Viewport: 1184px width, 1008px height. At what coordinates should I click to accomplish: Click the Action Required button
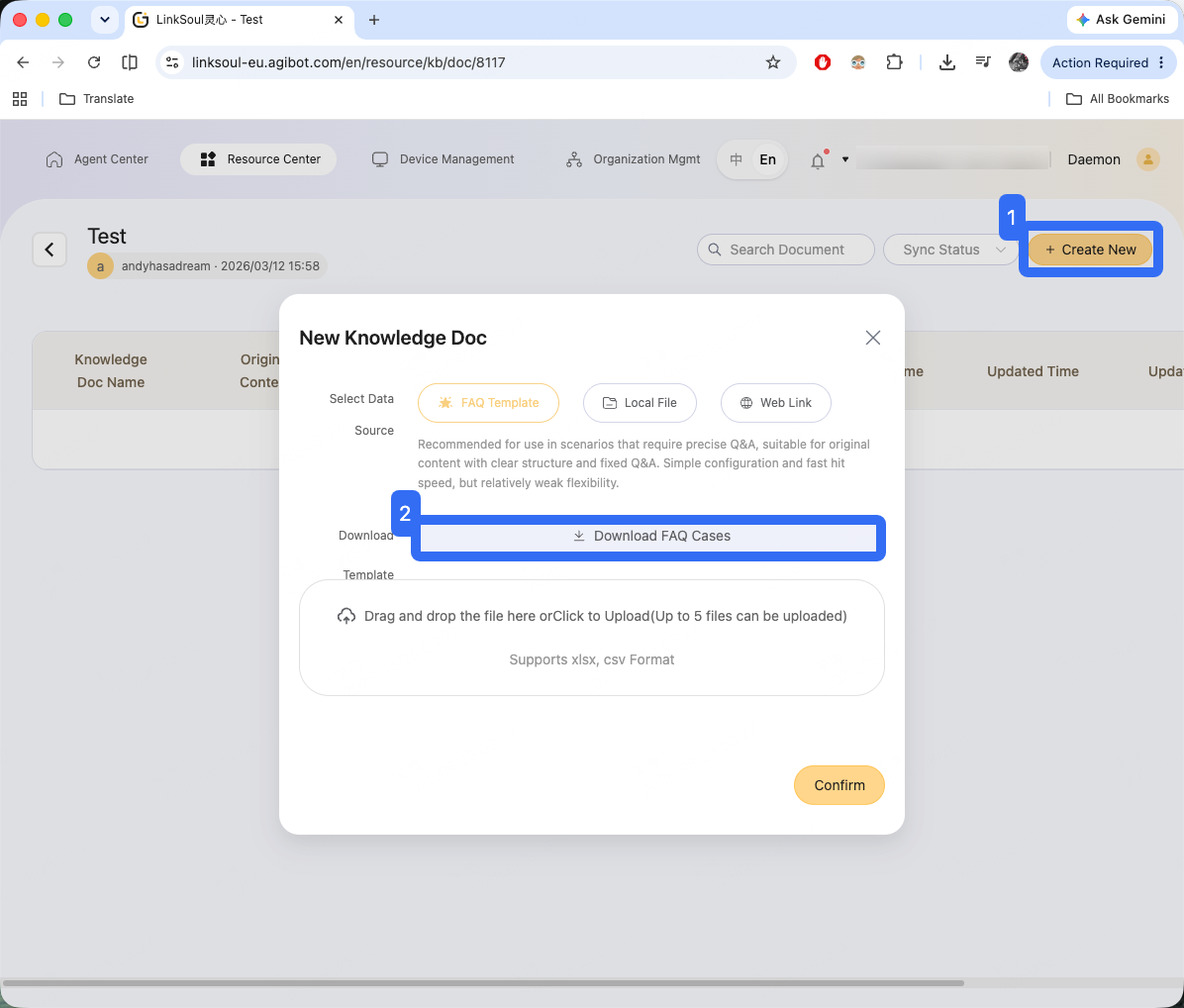[1109, 62]
